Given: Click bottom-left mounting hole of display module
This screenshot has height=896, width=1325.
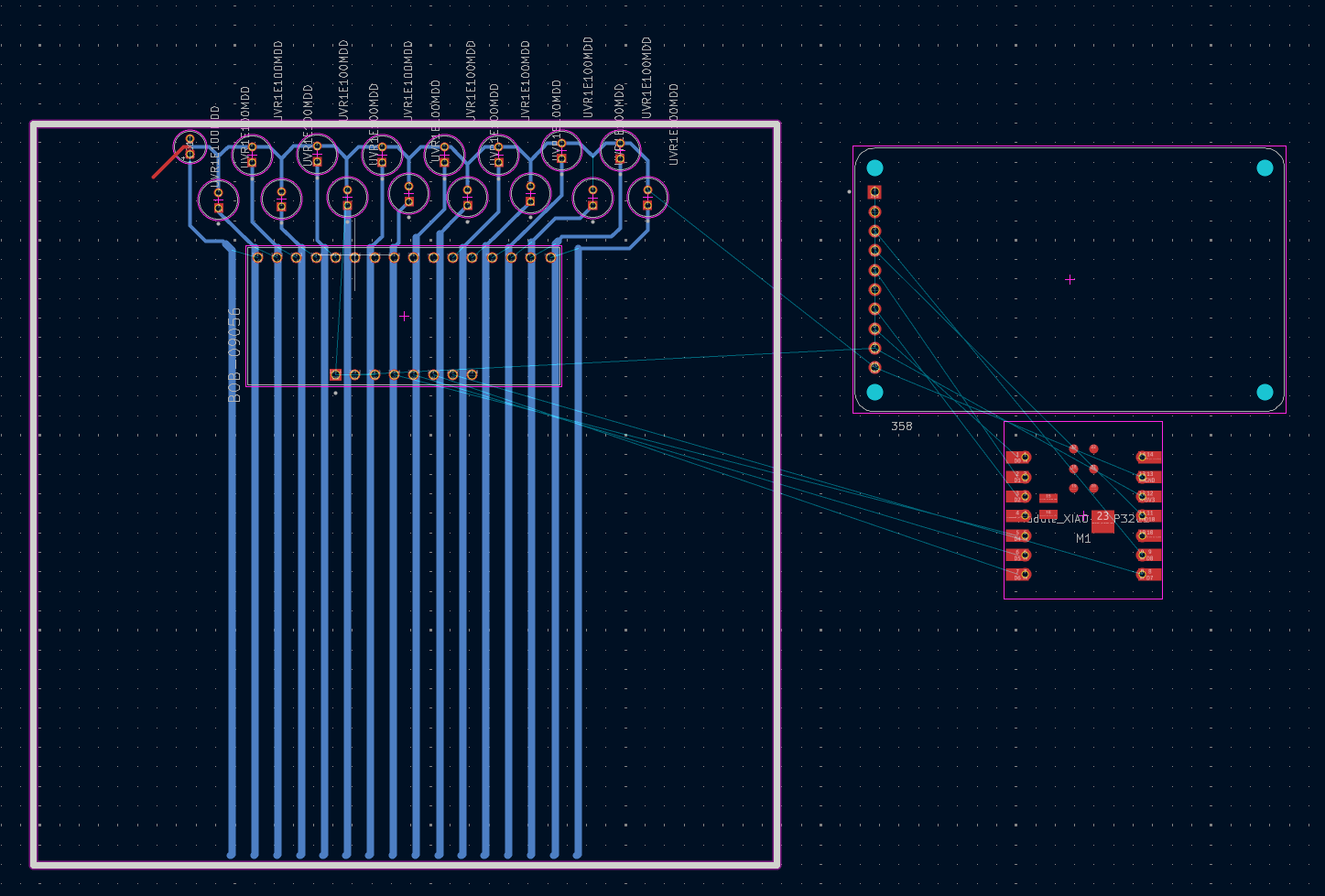Looking at the screenshot, I should 874,392.
